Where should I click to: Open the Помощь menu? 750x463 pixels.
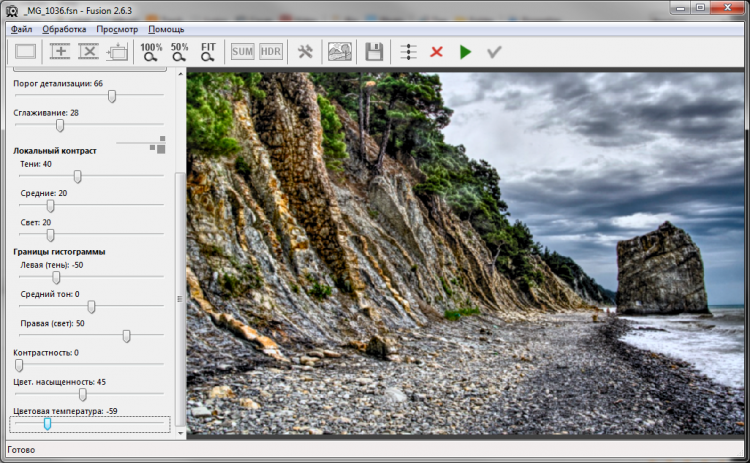pos(166,29)
